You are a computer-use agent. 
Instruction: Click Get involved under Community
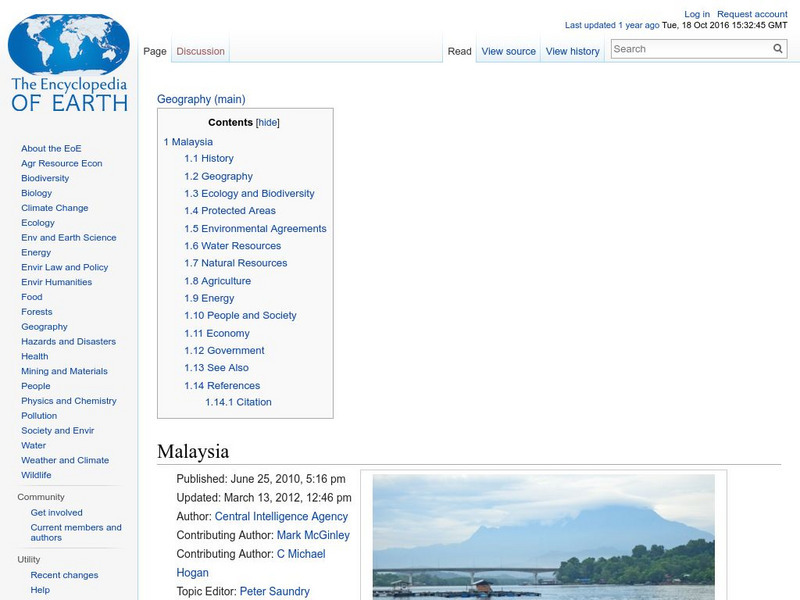coord(55,512)
